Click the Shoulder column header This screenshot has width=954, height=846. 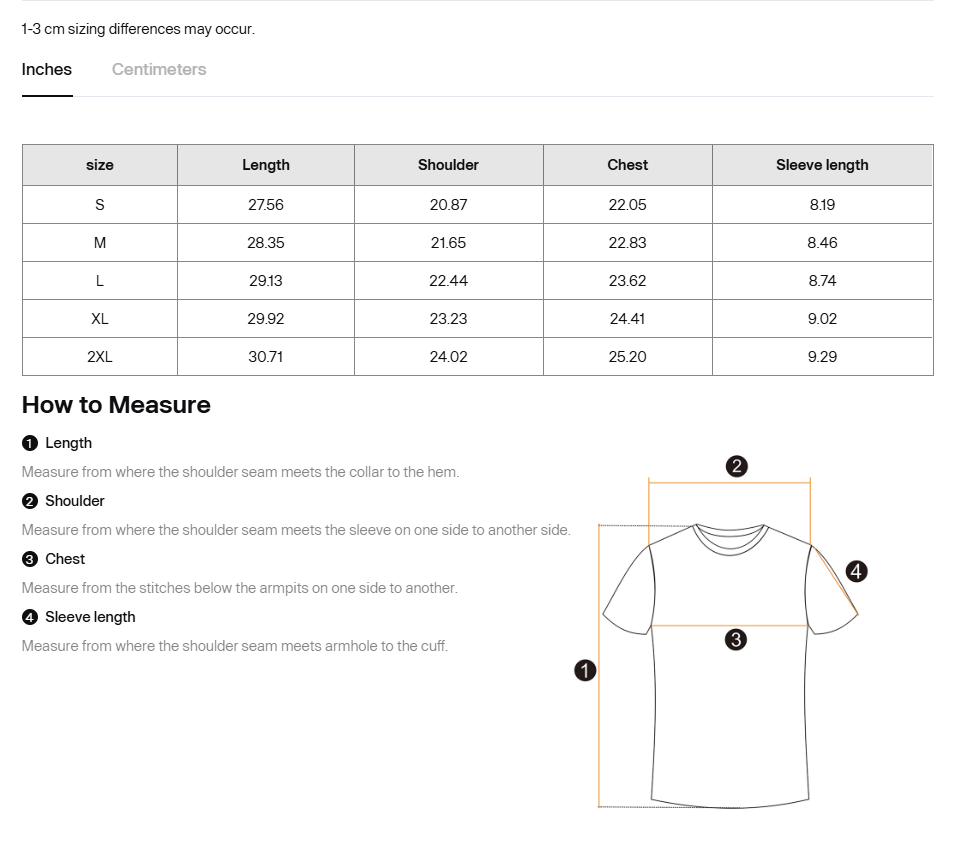coord(448,165)
